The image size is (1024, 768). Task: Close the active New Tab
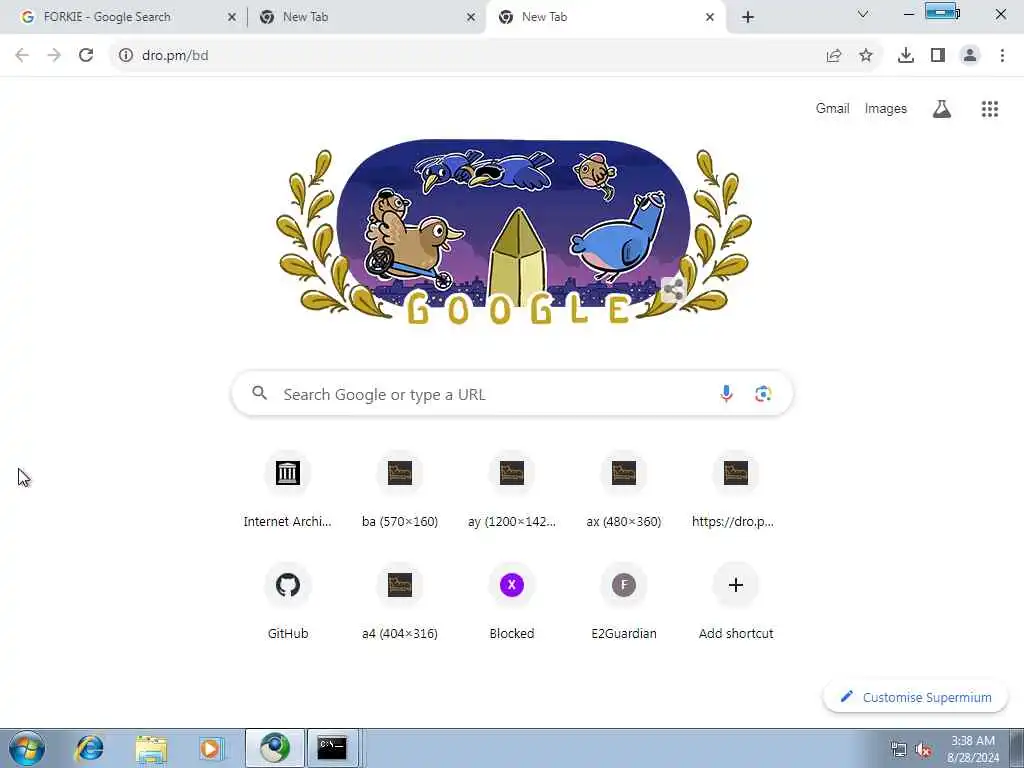click(x=710, y=17)
